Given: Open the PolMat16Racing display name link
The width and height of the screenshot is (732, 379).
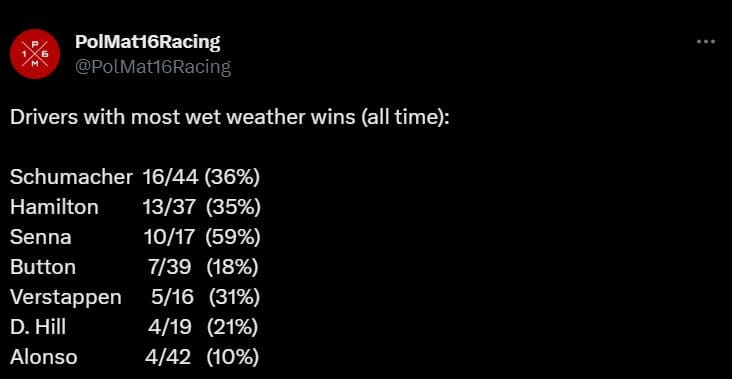Looking at the screenshot, I should point(148,42).
